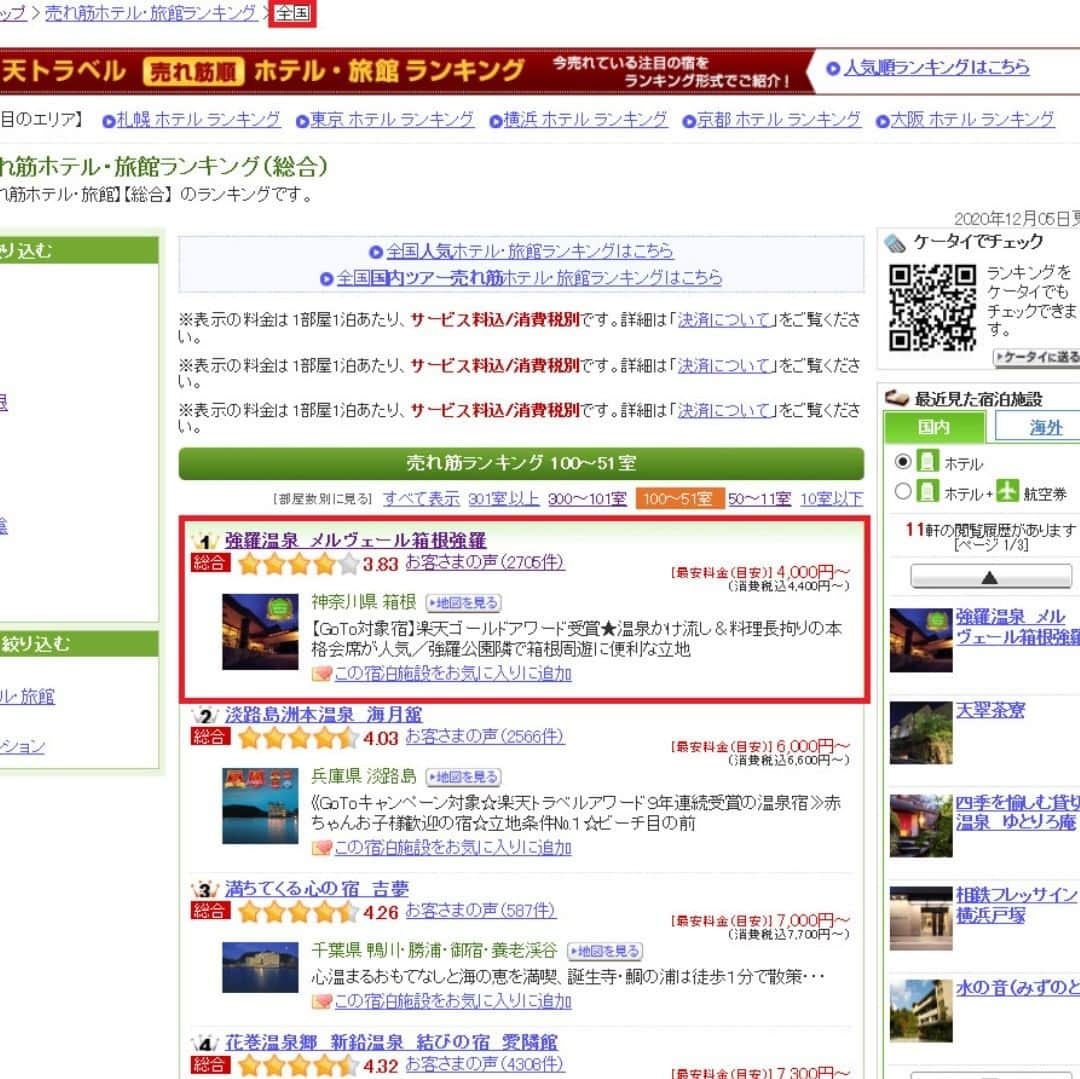Open 札幌 ホテル ランキング link

pos(198,120)
